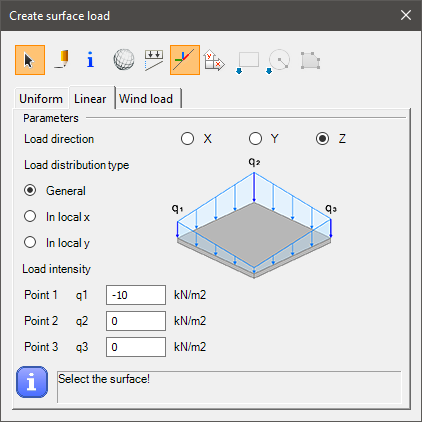Set load direction to Y
This screenshot has height=422, width=422.
coord(264,139)
